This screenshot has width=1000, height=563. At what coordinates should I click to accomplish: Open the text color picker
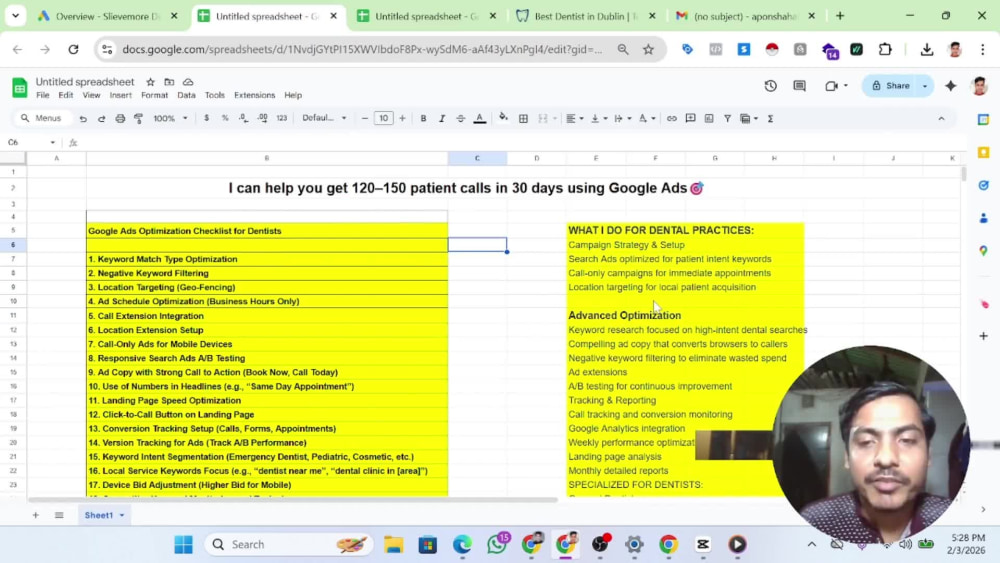point(480,119)
